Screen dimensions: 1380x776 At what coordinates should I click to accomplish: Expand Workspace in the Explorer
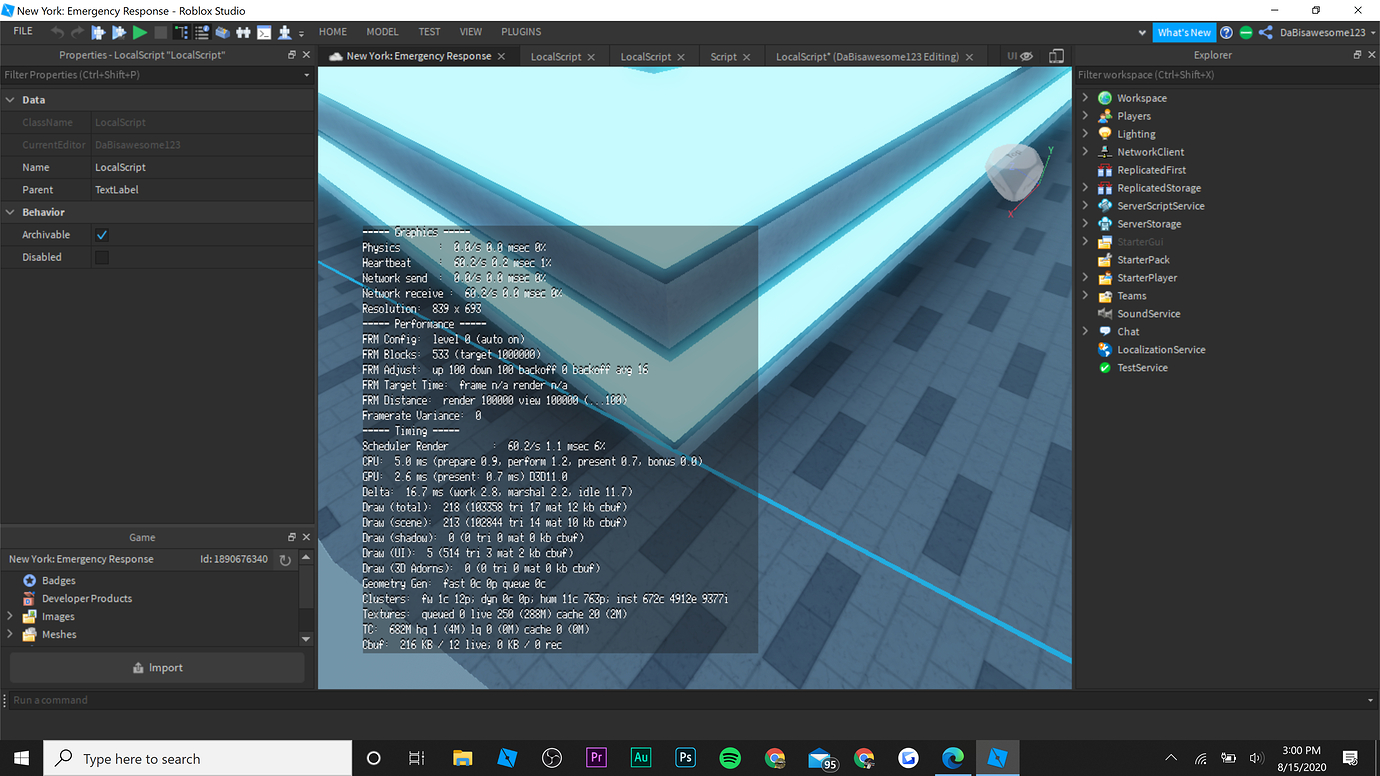coord(1085,97)
